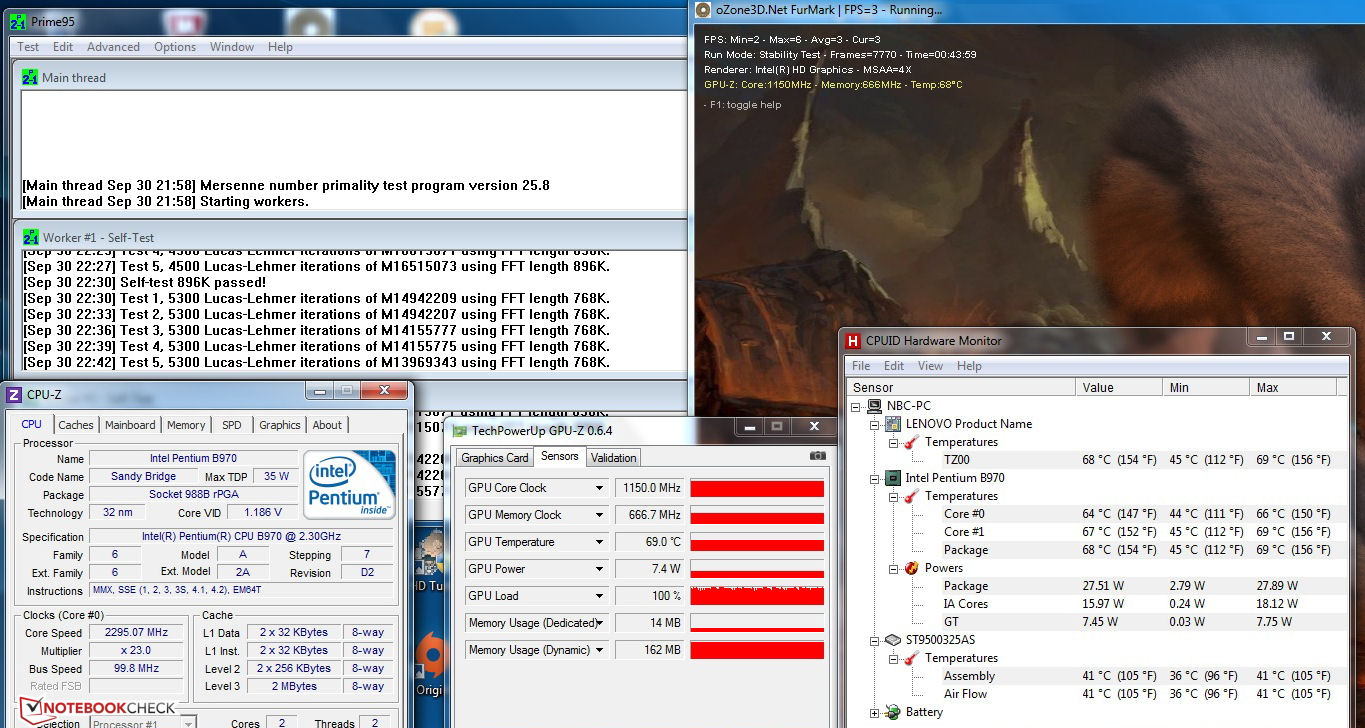1365x728 pixels.
Task: Open the View menu in Hardware Monitor
Action: coord(930,366)
